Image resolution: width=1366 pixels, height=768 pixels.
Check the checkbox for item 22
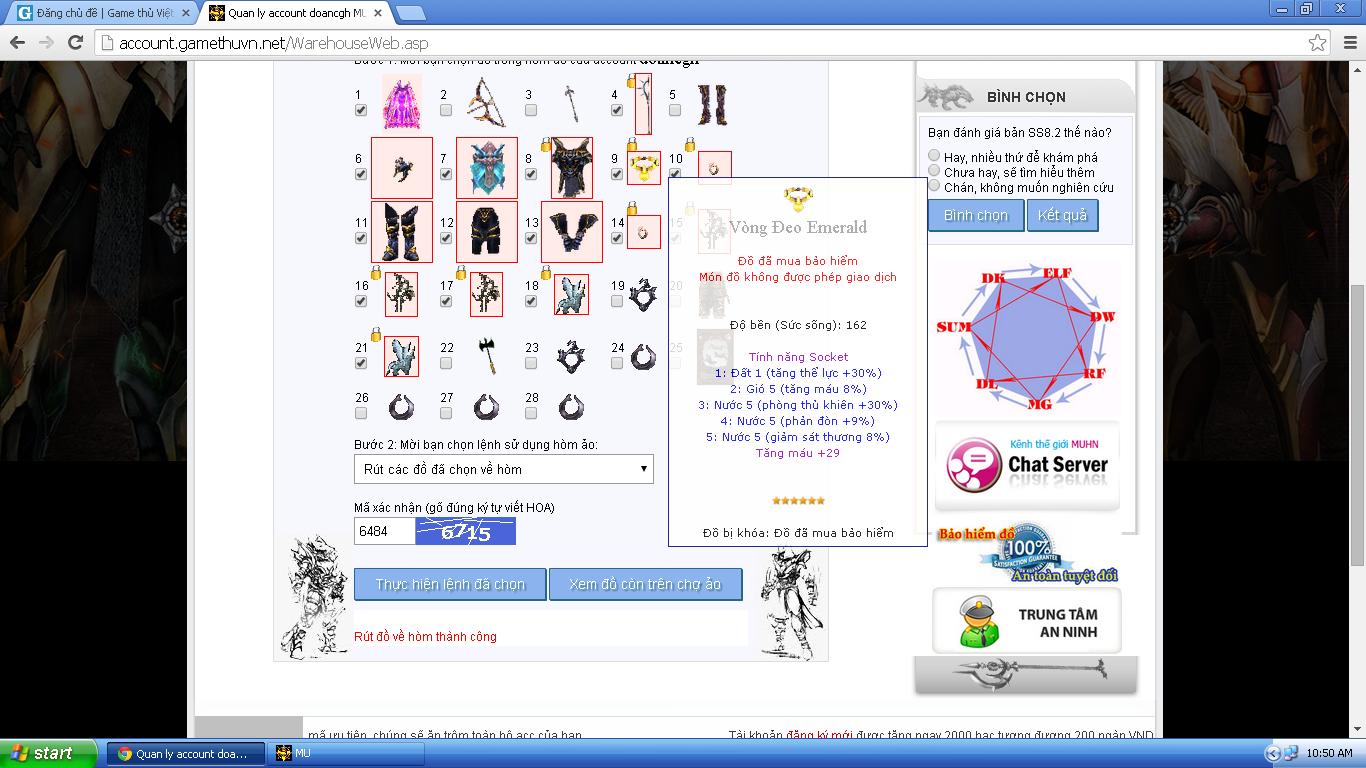click(446, 363)
